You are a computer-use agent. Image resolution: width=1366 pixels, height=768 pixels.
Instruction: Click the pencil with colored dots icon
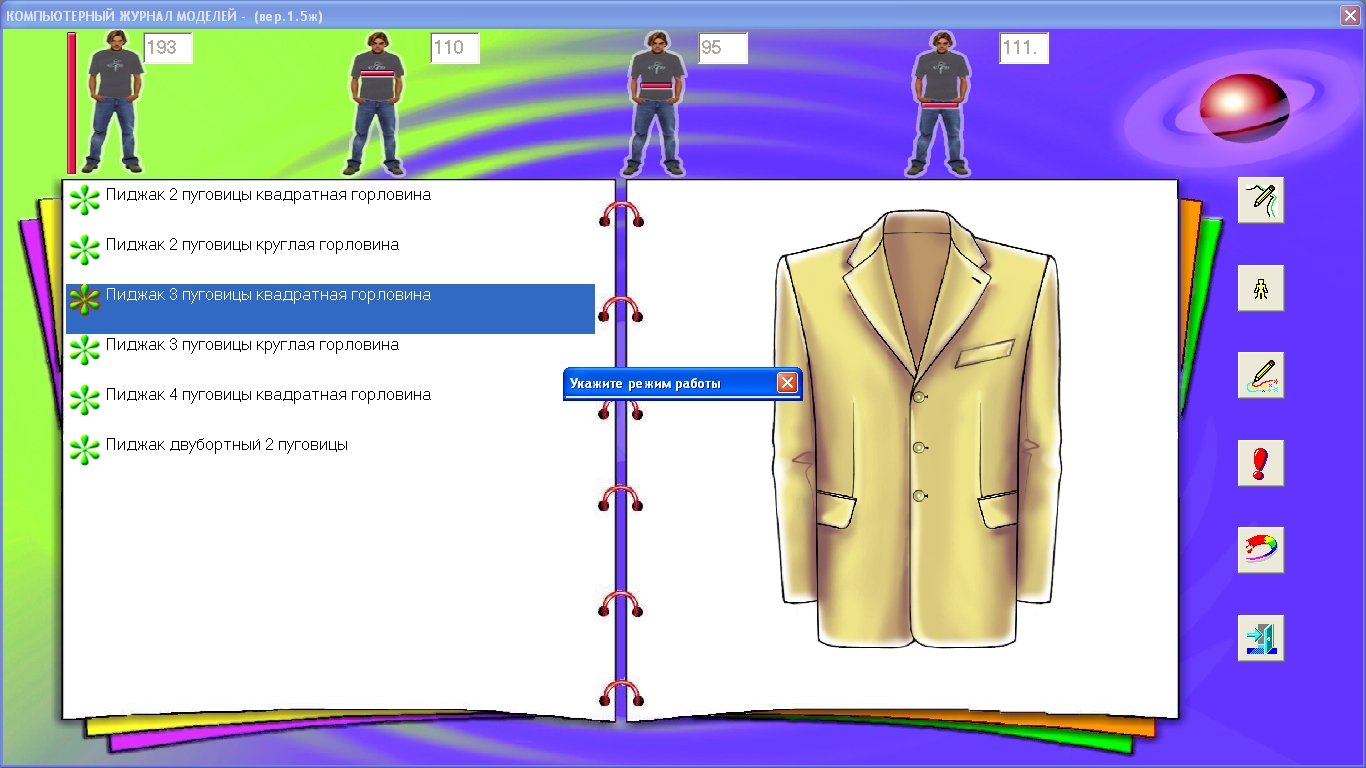click(1260, 375)
